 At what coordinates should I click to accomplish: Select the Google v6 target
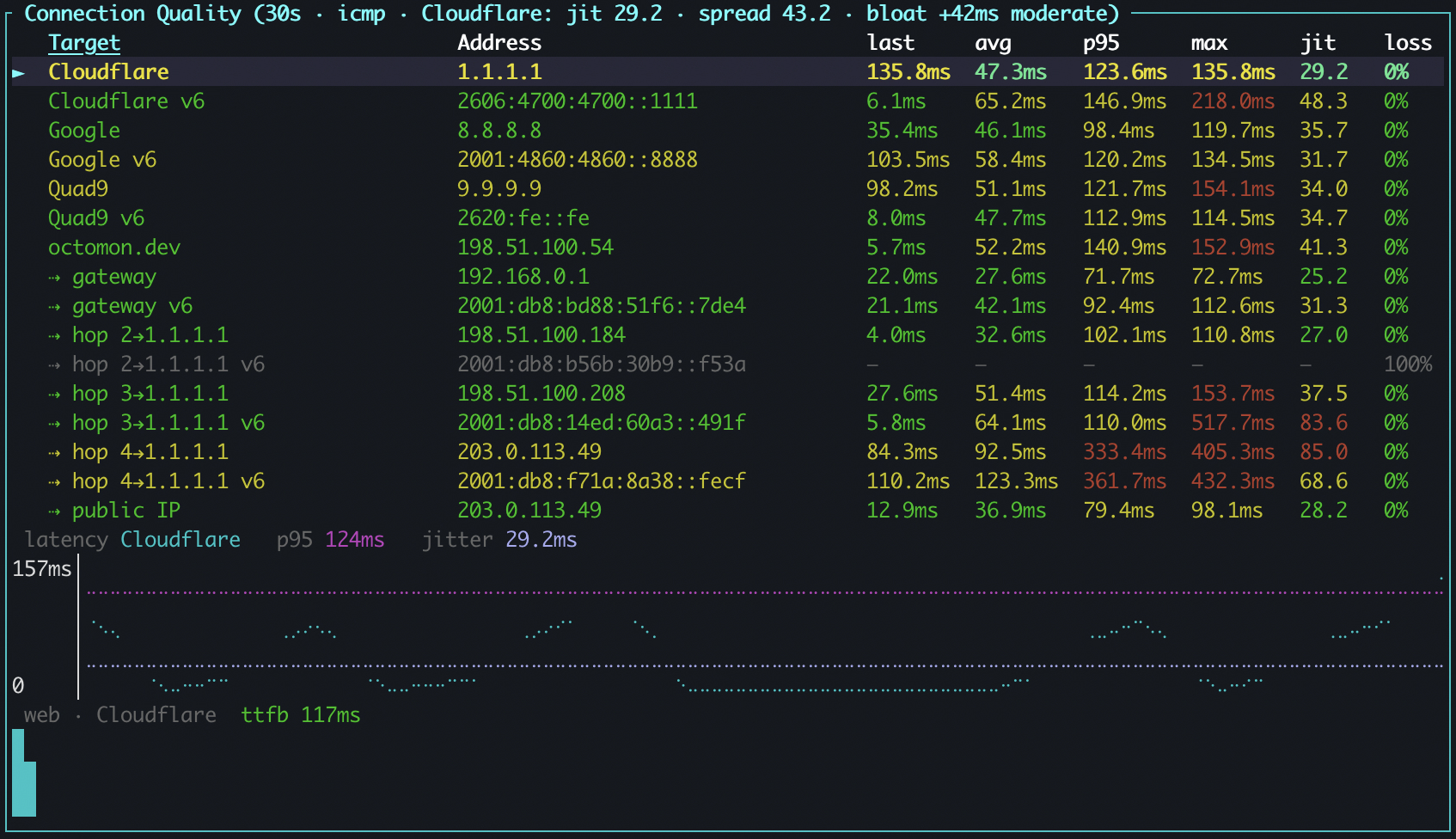pyautogui.click(x=727, y=160)
